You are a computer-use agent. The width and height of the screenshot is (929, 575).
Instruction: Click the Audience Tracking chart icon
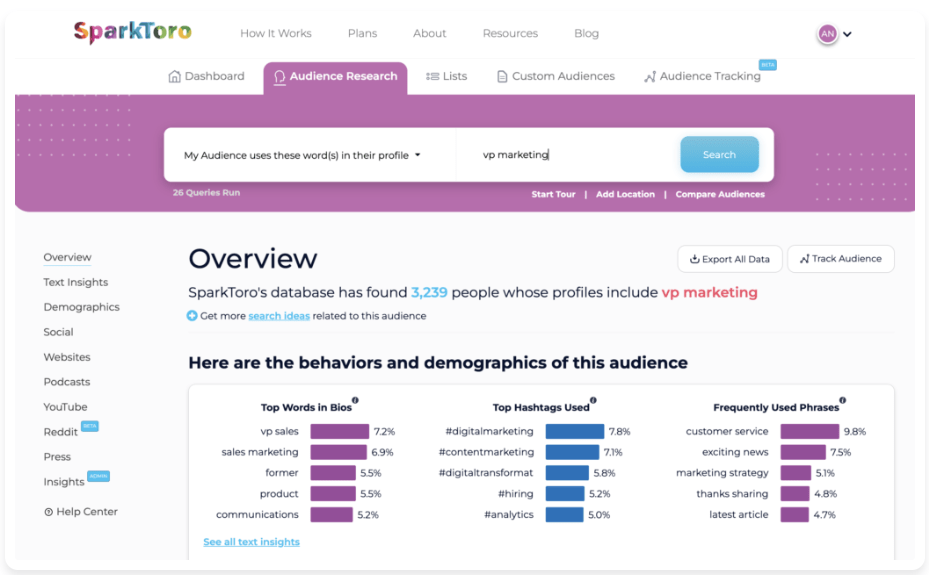click(x=650, y=77)
